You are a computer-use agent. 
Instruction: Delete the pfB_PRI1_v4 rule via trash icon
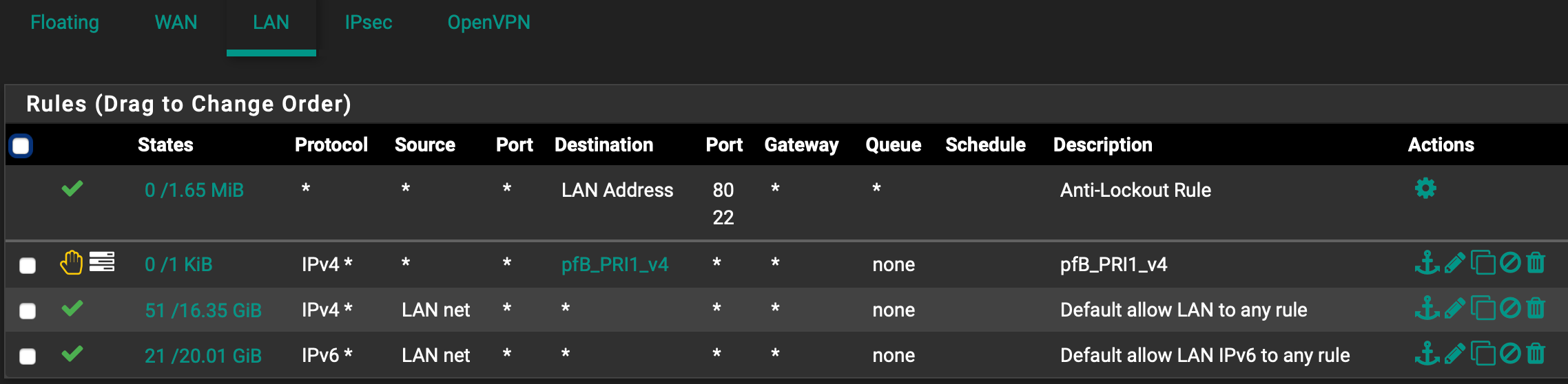(x=1536, y=263)
